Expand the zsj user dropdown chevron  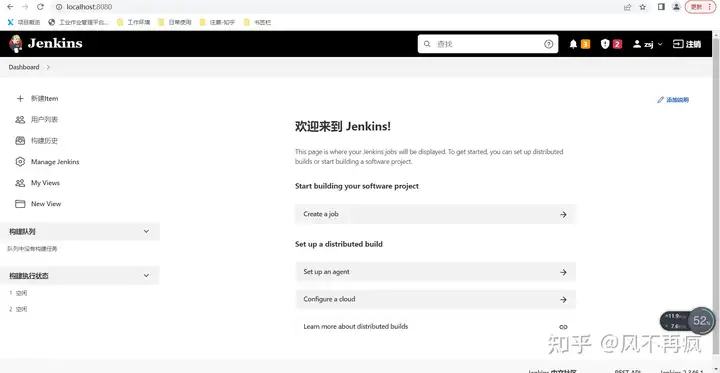[660, 44]
